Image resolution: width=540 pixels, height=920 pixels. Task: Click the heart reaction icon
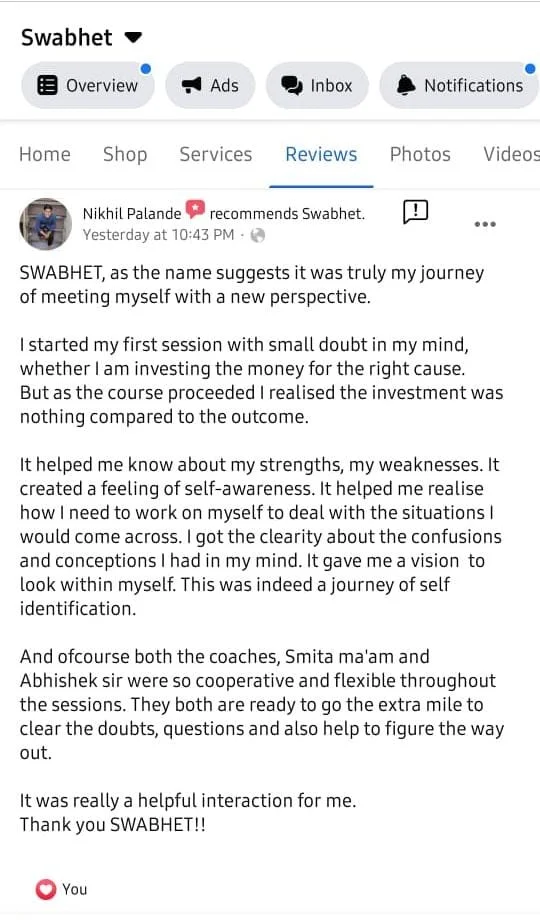coord(45,889)
